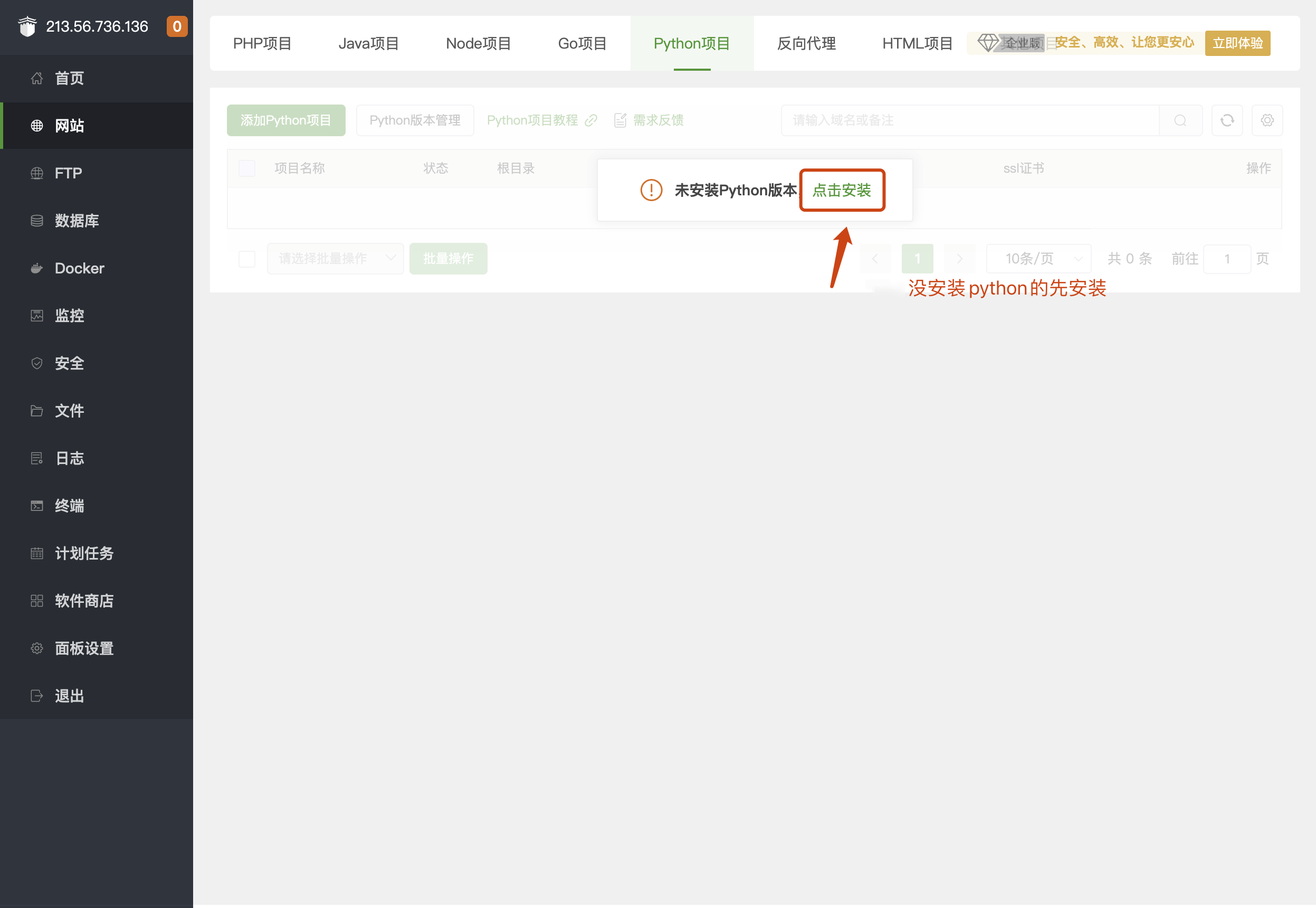Click the calendar icon beside 计划任务
1316x908 pixels.
pos(37,553)
